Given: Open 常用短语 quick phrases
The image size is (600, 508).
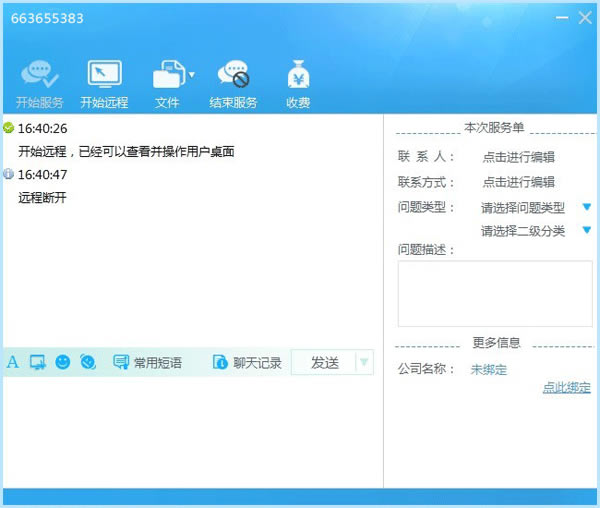Looking at the screenshot, I should pyautogui.click(x=148, y=363).
